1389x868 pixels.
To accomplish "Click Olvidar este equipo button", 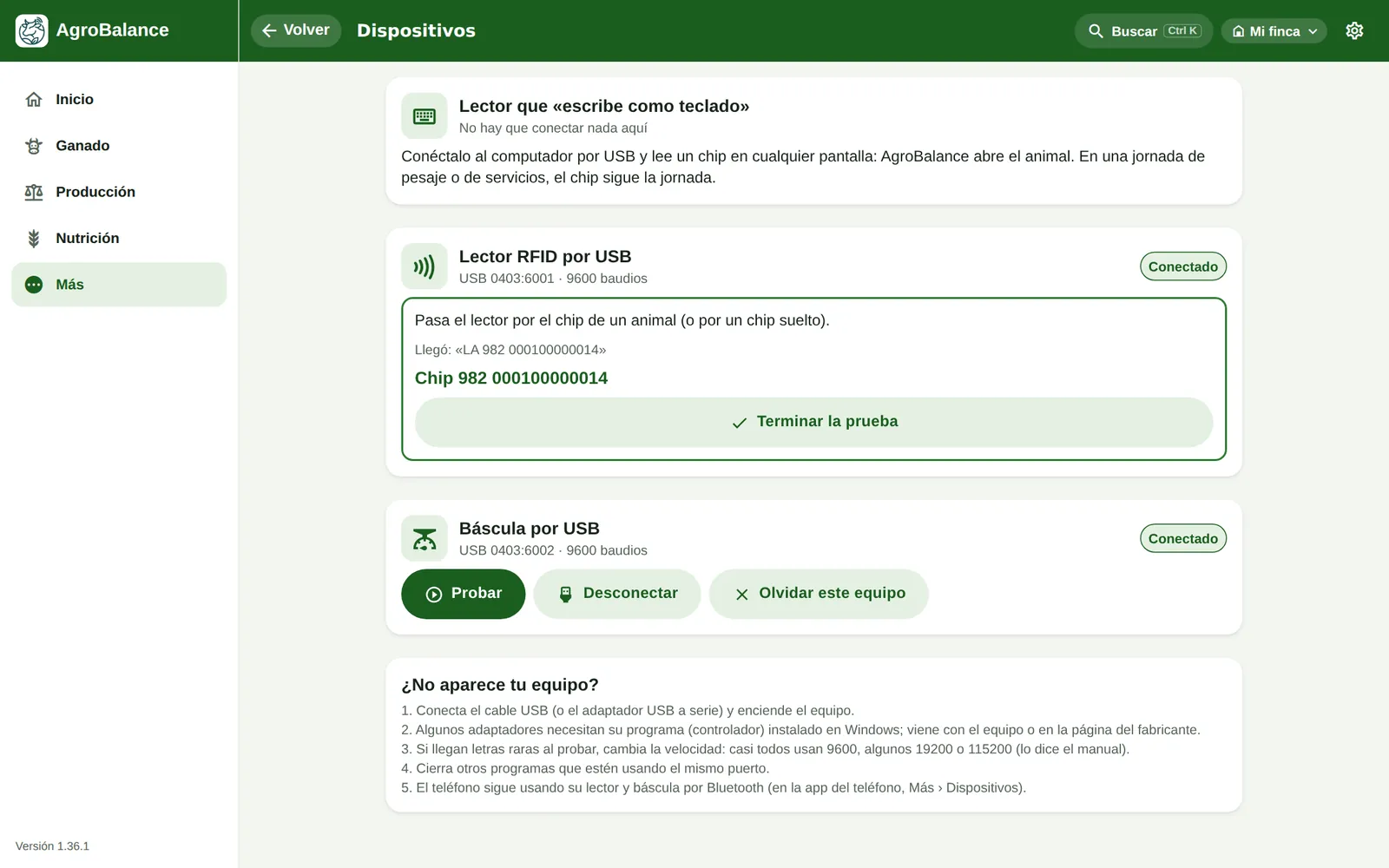I will click(819, 594).
